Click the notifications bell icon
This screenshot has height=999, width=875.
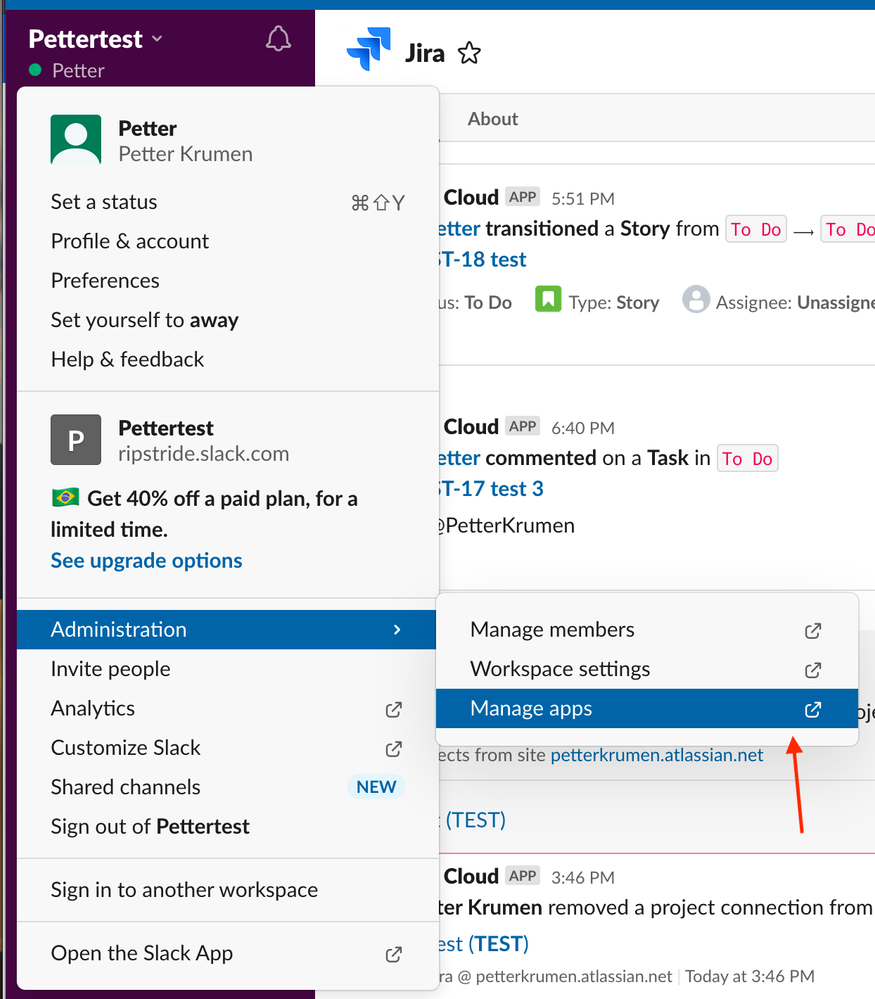278,39
